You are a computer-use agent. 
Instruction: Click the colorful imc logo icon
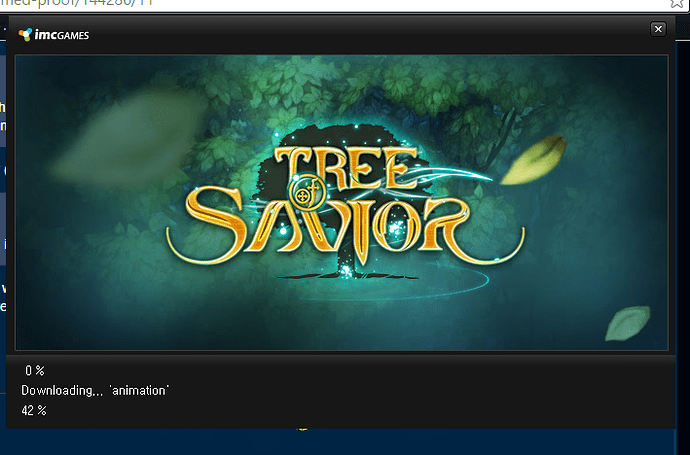[25, 34]
